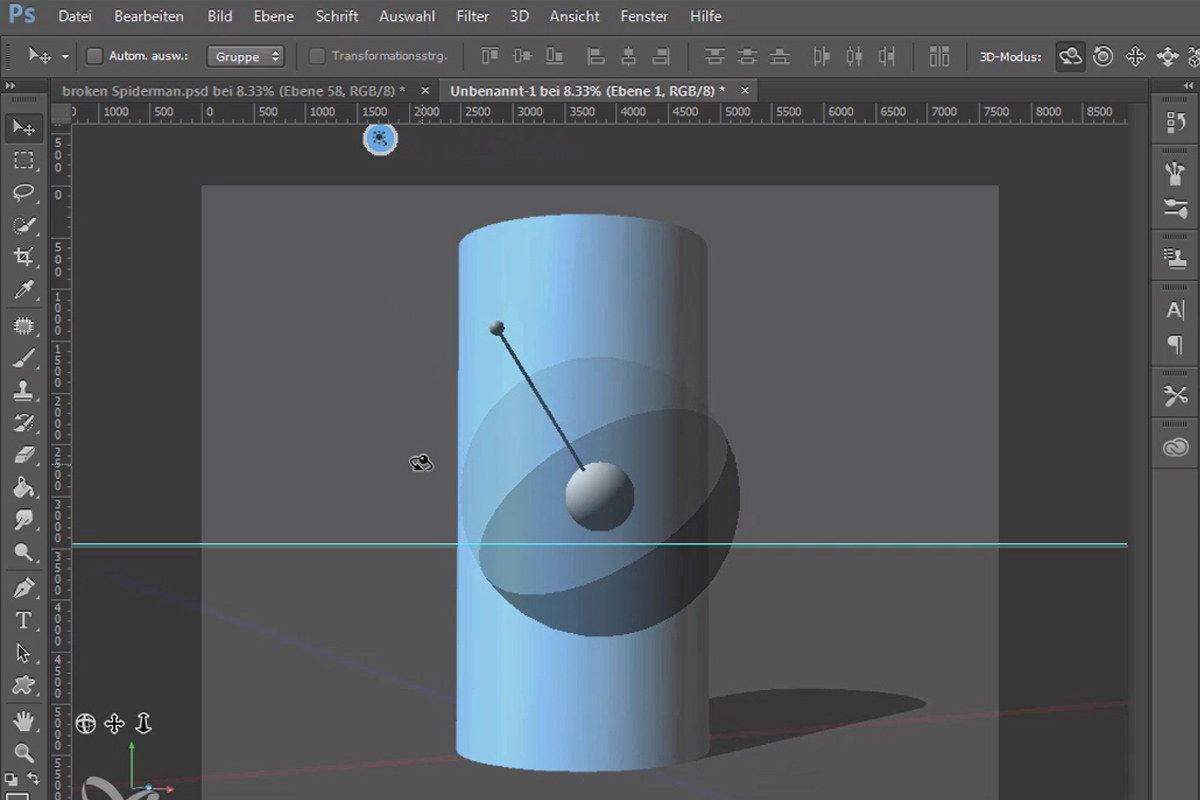This screenshot has height=800, width=1200.
Task: Click Align Top Edges button
Action: tap(490, 57)
